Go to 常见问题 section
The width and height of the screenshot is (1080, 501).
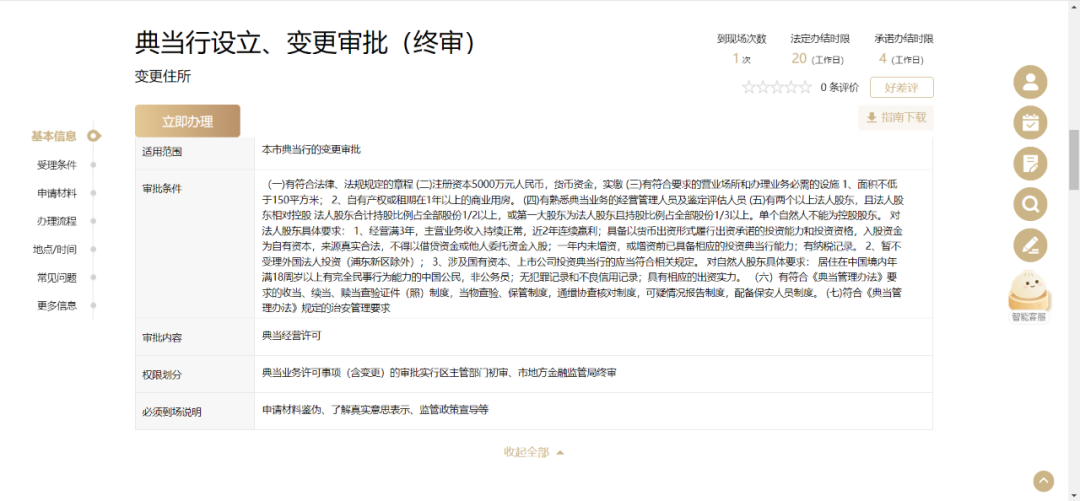click(57, 278)
